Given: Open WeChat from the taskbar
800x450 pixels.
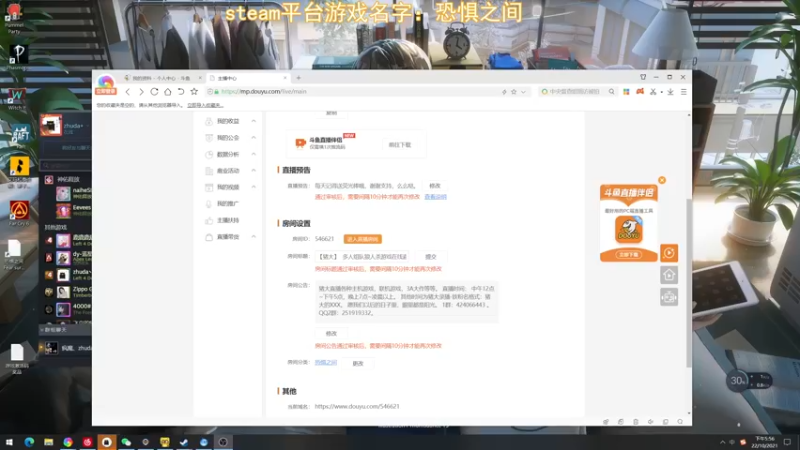Looking at the screenshot, I should pos(126,442).
